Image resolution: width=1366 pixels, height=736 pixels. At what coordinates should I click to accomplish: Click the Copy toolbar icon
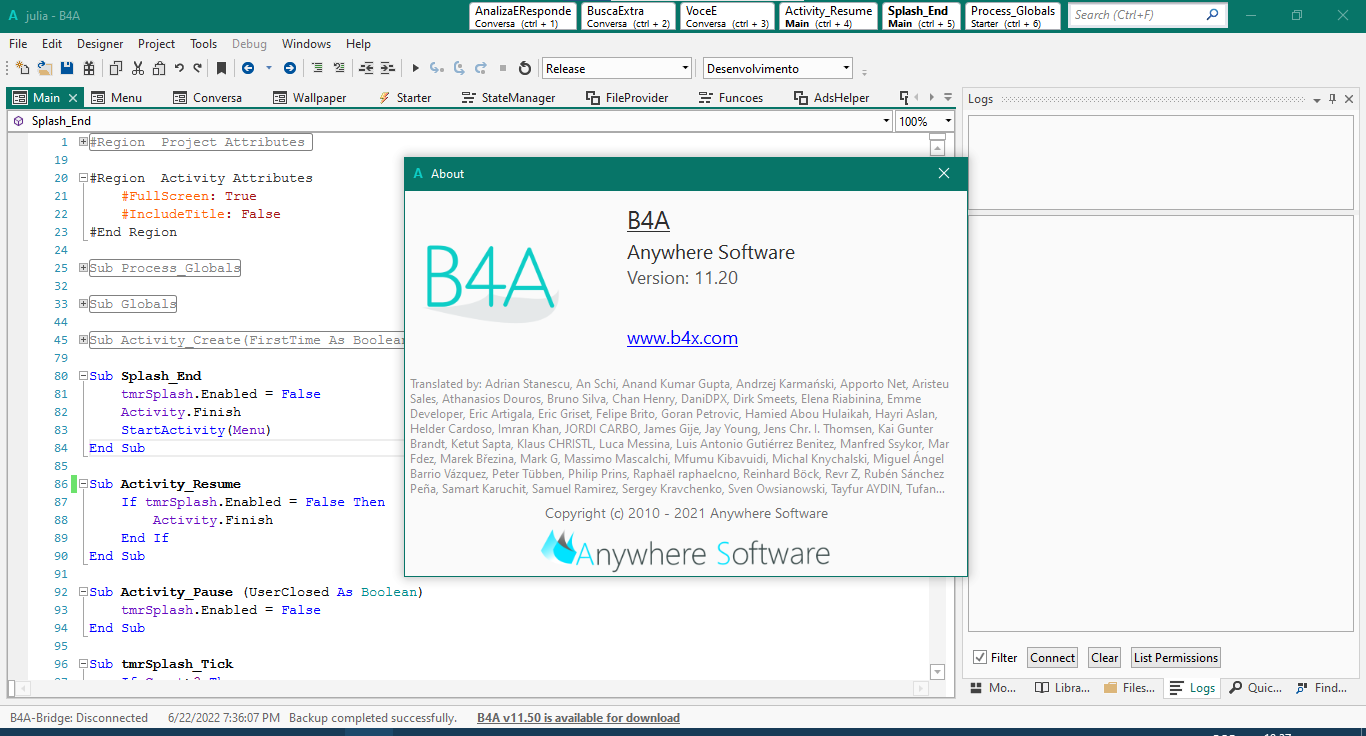pos(116,68)
